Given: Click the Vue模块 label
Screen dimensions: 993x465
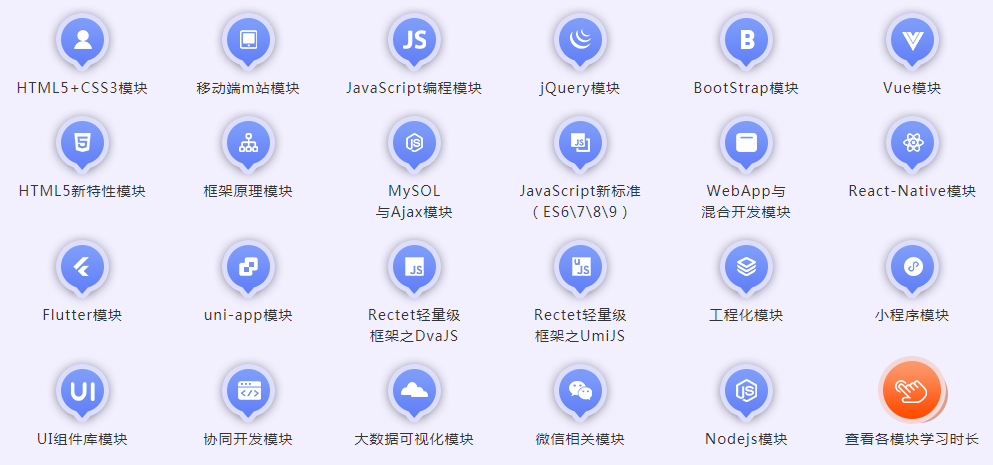Looking at the screenshot, I should tap(912, 88).
